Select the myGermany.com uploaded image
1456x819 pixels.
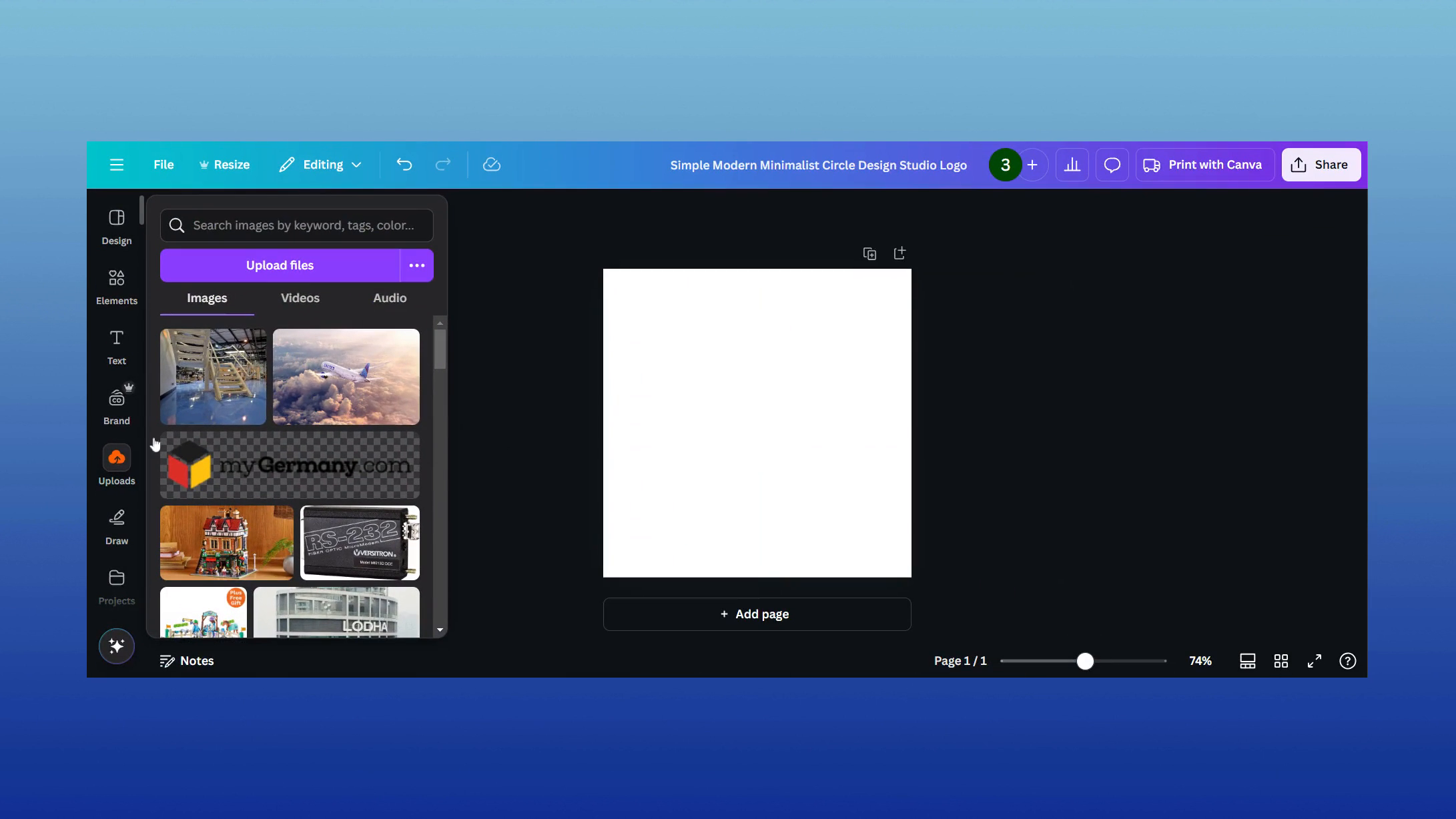click(290, 465)
